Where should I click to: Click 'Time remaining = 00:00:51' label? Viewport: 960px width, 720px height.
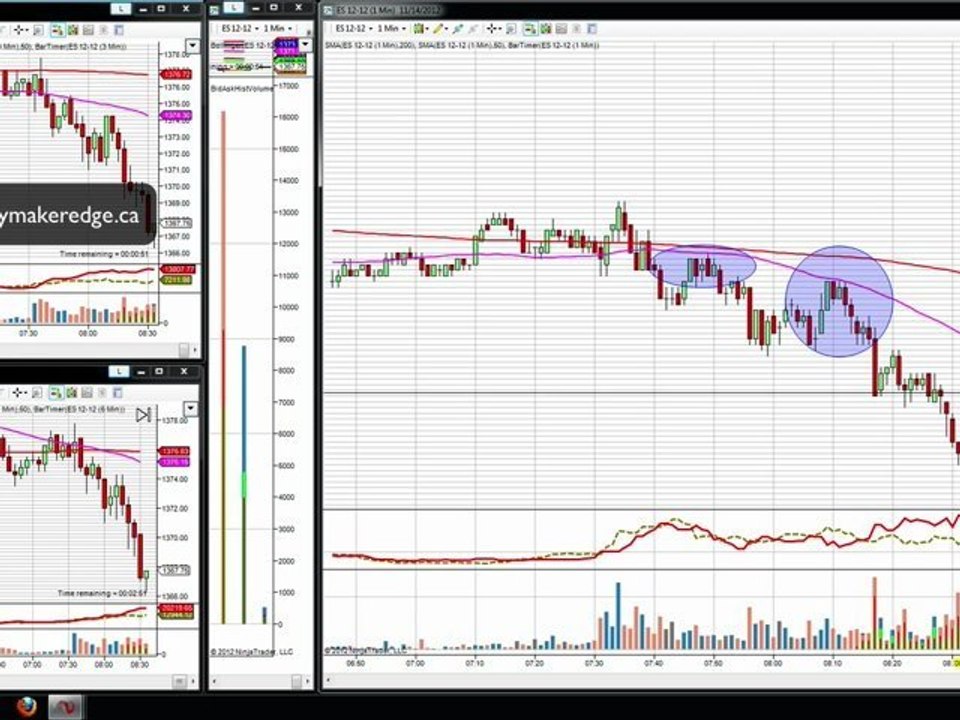[104, 253]
